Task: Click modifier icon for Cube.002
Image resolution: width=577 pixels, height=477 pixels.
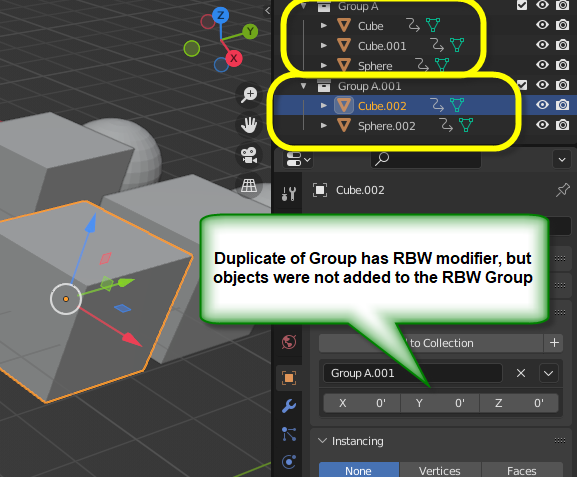Action: tap(437, 105)
